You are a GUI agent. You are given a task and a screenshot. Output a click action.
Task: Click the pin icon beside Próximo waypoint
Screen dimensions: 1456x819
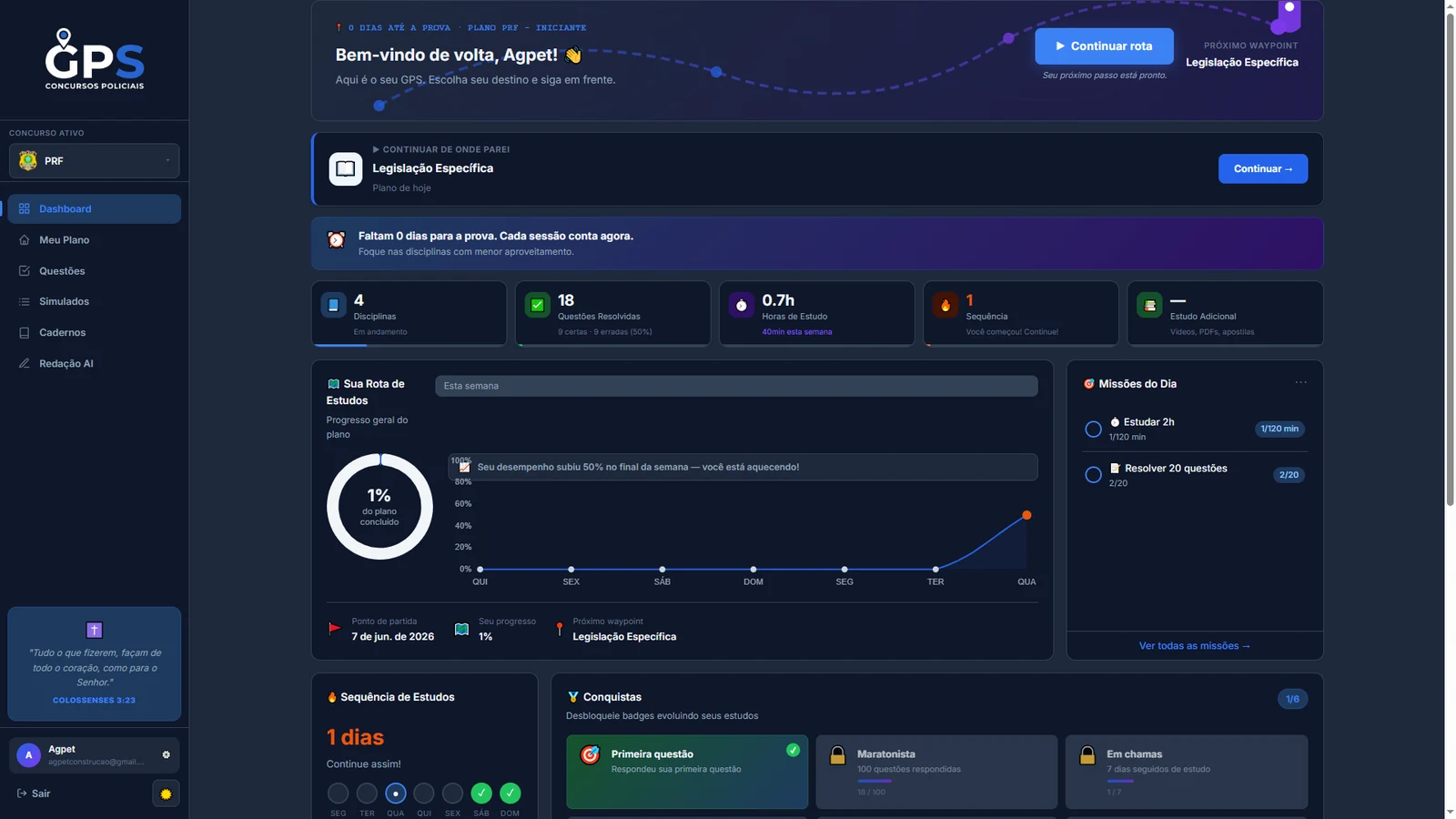560,629
